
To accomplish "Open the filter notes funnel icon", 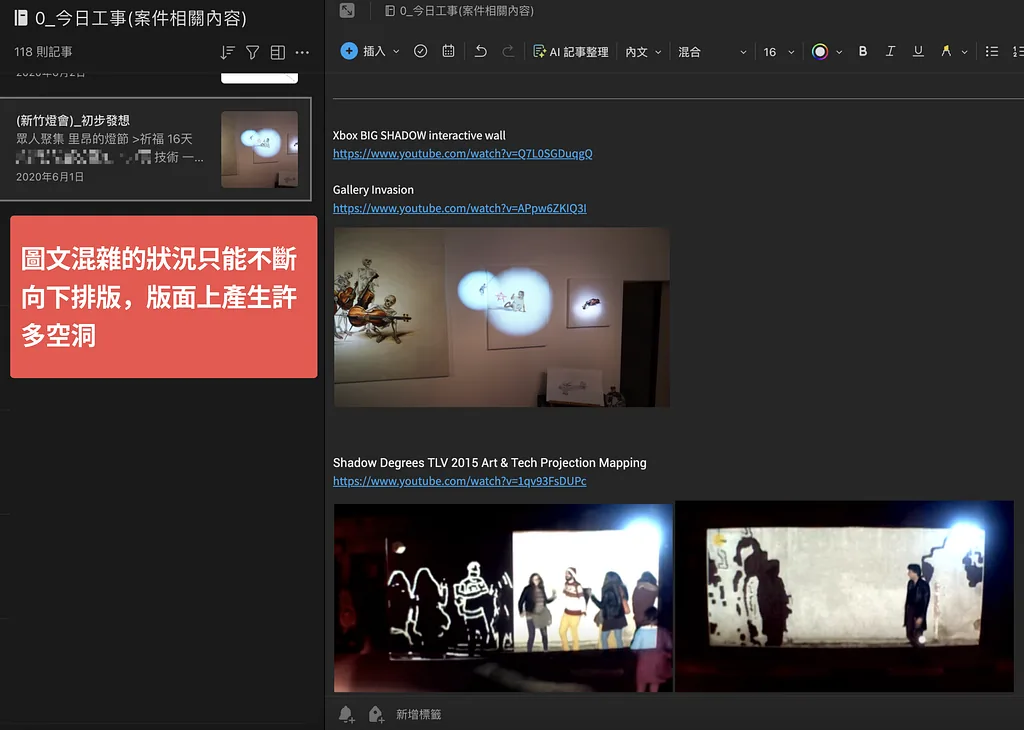I will point(252,52).
